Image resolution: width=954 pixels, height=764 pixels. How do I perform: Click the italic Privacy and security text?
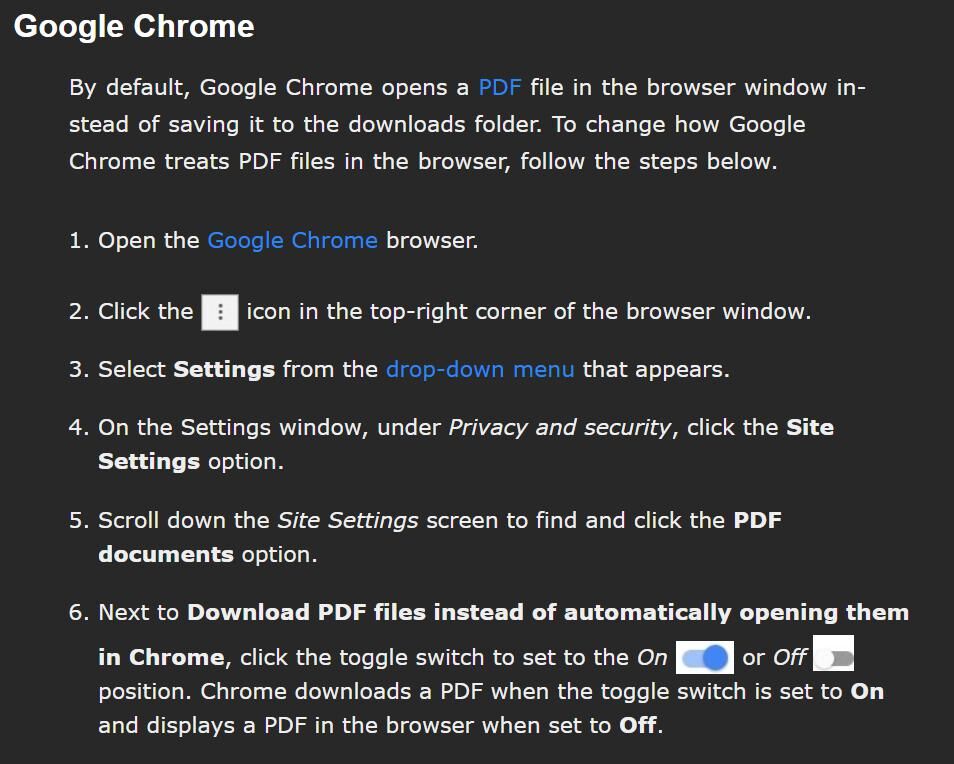point(559,427)
